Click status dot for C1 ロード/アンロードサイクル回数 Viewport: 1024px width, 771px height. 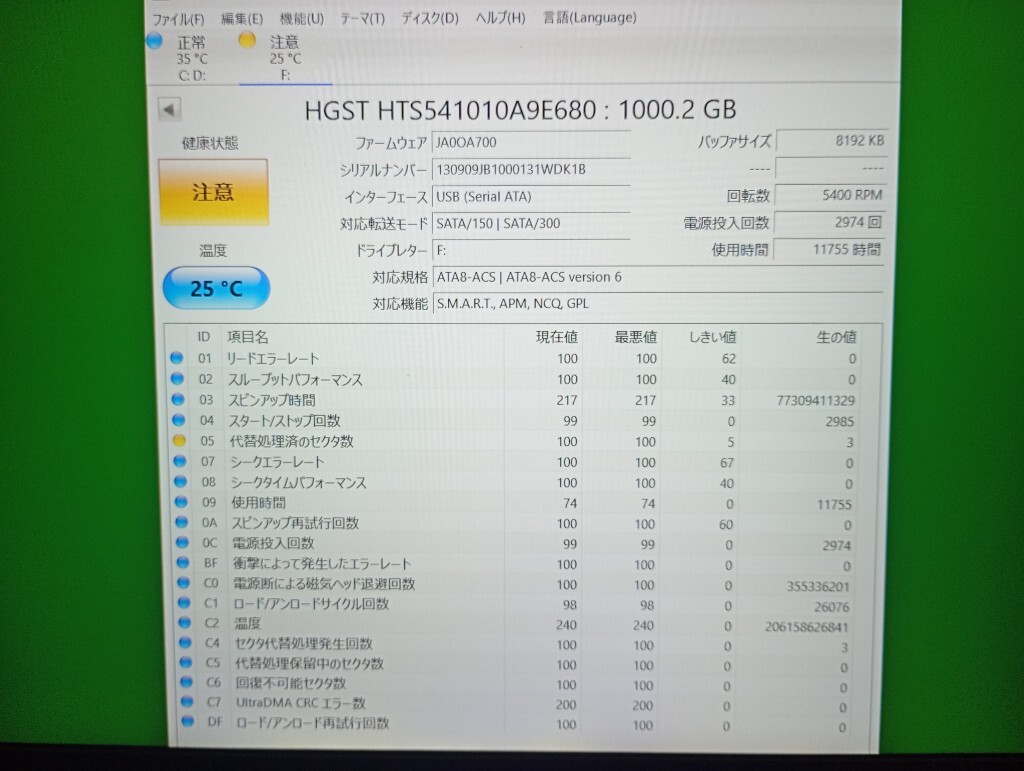pyautogui.click(x=184, y=603)
